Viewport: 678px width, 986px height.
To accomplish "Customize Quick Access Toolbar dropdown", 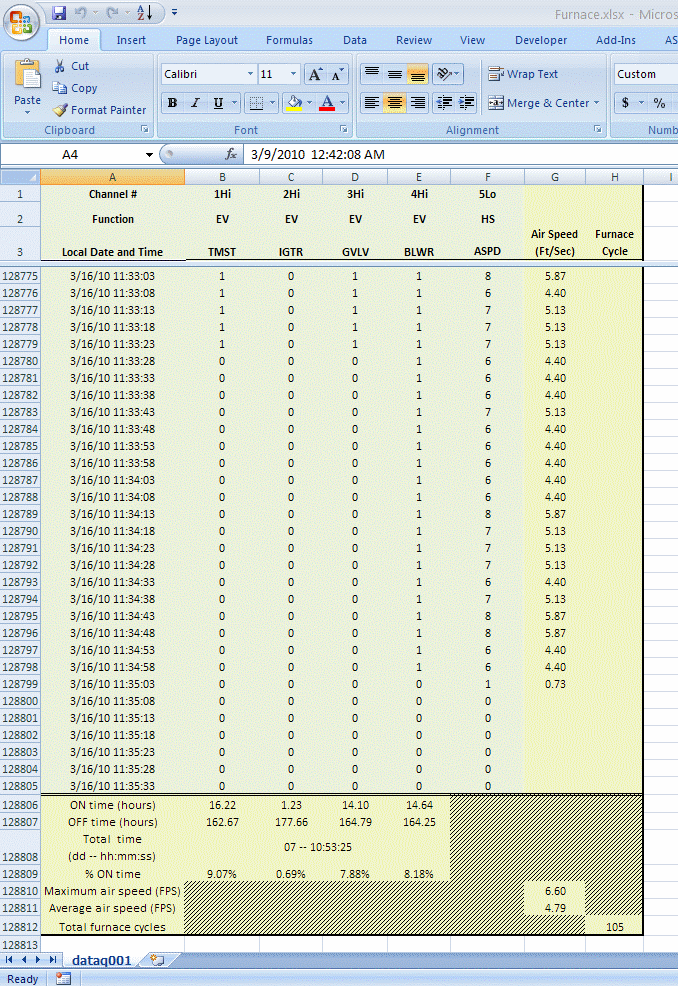I will pyautogui.click(x=174, y=12).
